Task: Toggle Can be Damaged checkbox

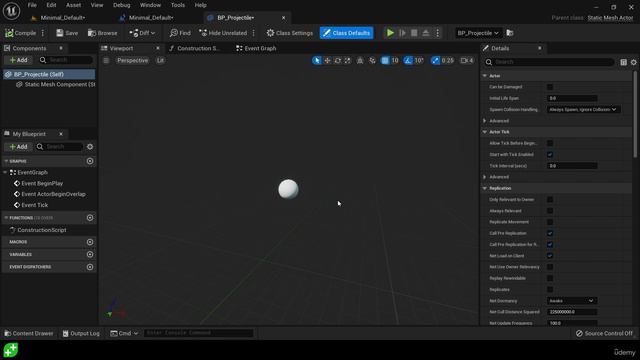Action: pos(550,87)
